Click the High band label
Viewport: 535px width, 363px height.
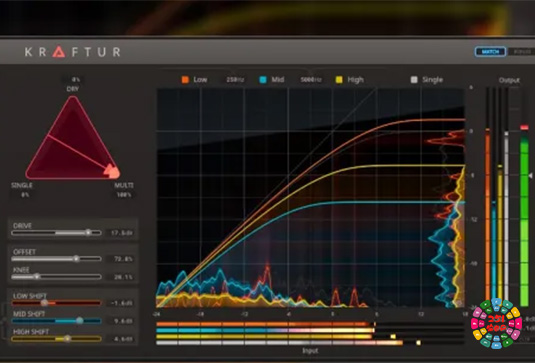(x=356, y=80)
